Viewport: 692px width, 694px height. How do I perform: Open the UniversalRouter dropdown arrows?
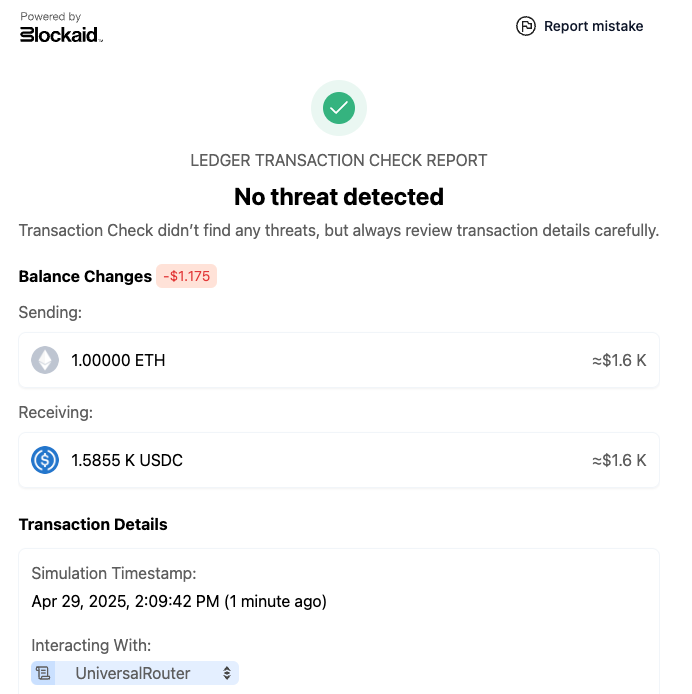pos(227,673)
